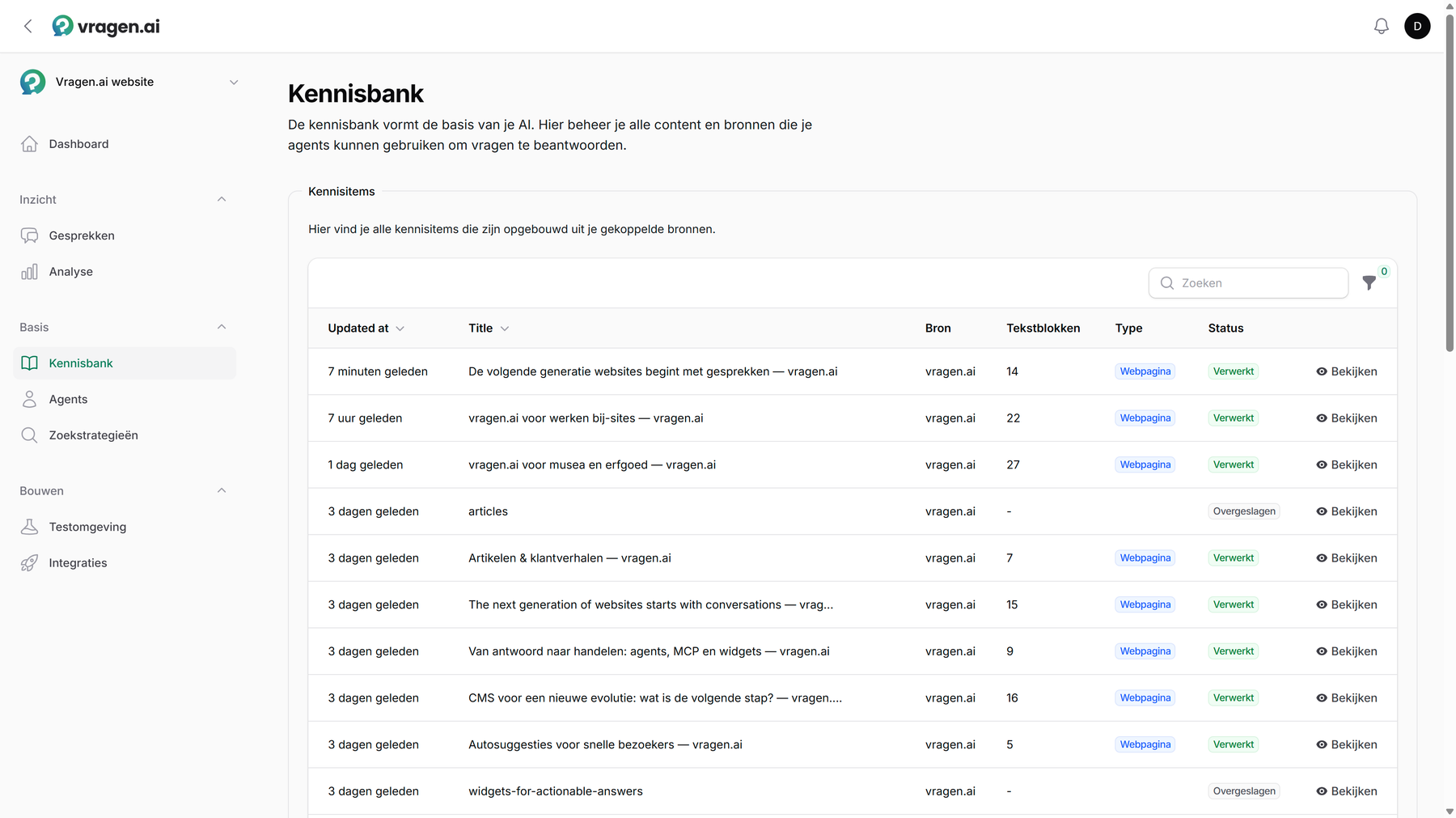Click the back arrow in the header
The image size is (1456, 818).
(28, 27)
